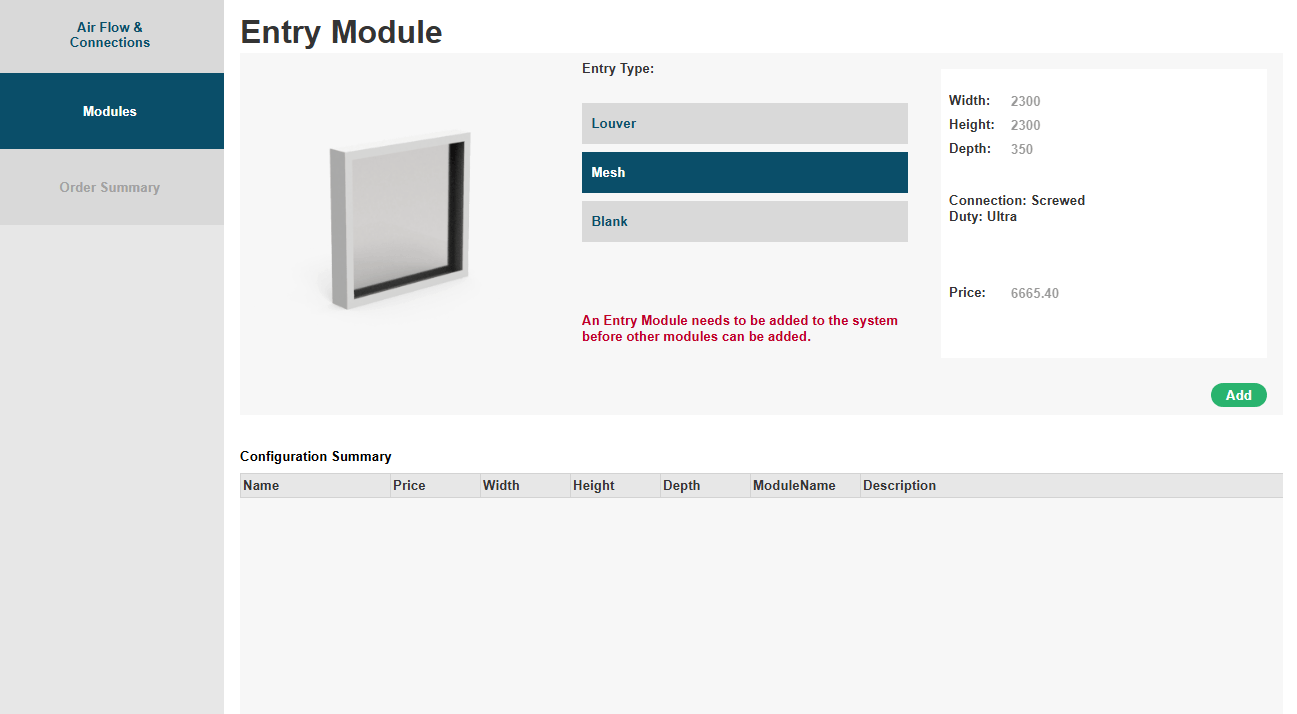
Task: Click the Depth value 350
Action: (1022, 149)
